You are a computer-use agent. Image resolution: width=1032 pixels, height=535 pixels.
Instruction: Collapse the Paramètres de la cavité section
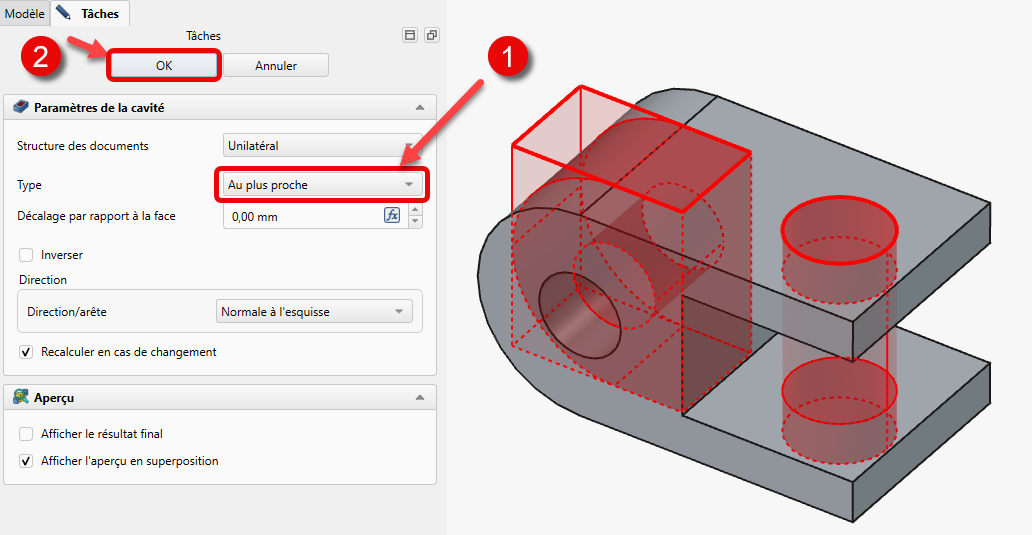(420, 107)
